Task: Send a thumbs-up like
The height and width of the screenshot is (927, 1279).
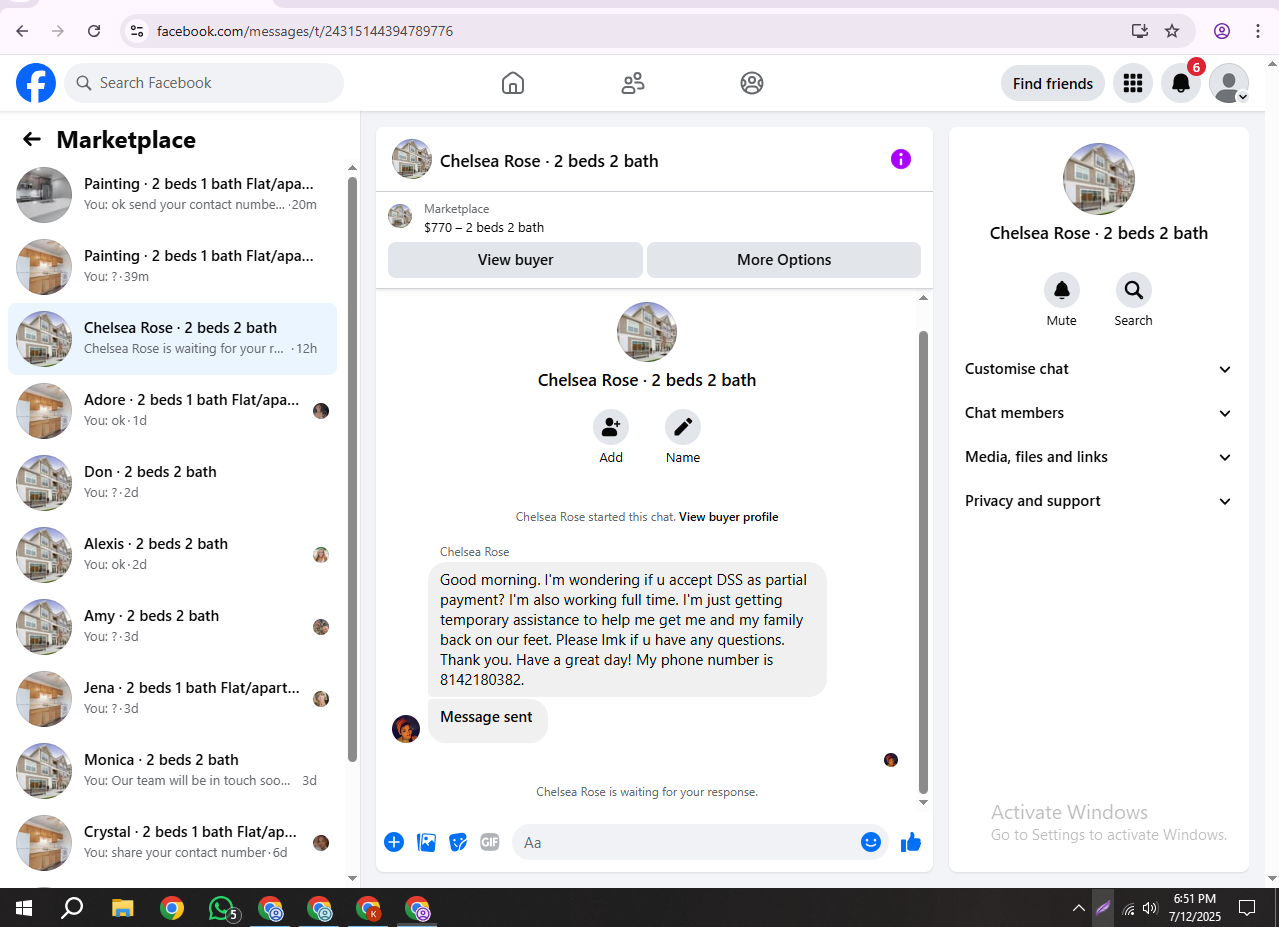Action: [910, 842]
